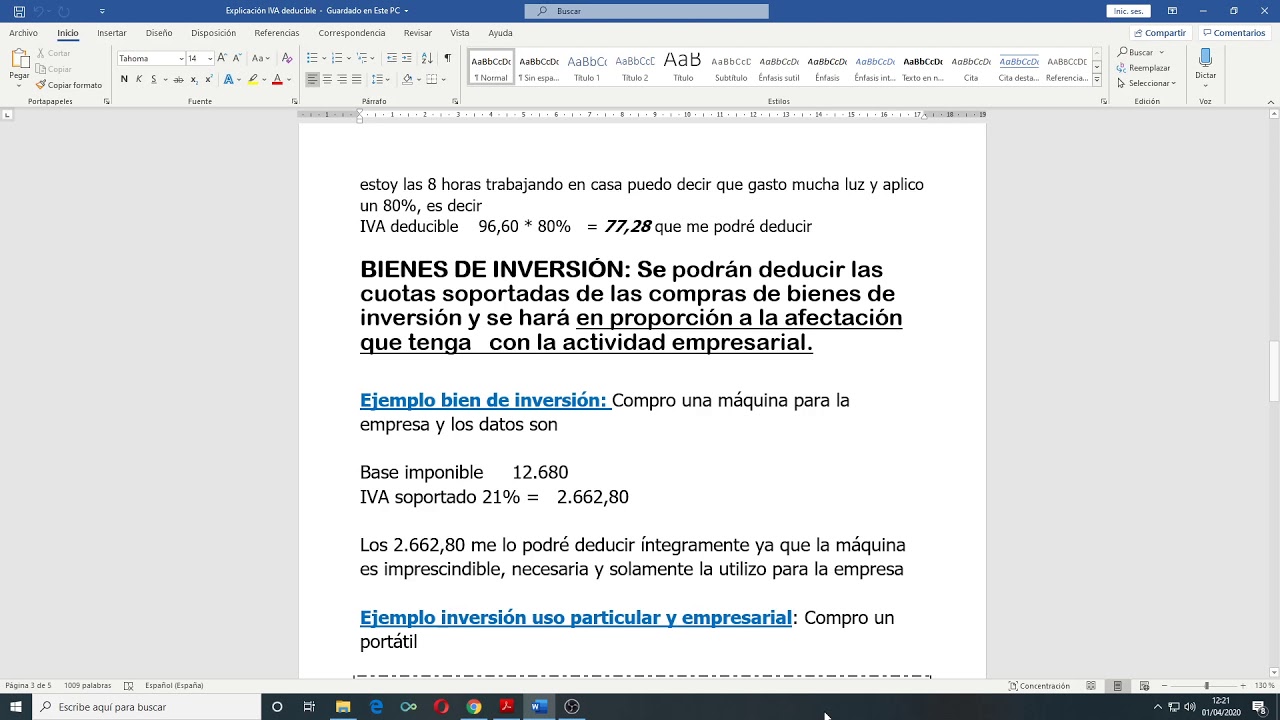Open the Ordenar (sort) tool
1280x720 pixels.
tap(427, 58)
